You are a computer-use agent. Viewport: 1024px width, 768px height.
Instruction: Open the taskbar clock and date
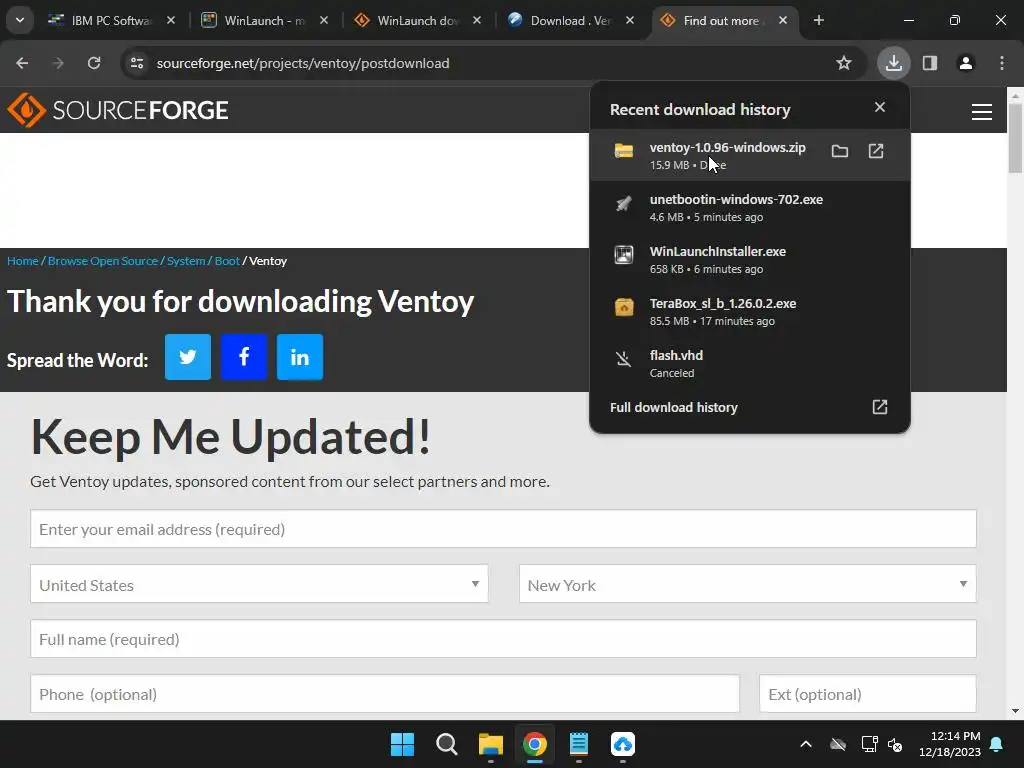click(x=950, y=744)
